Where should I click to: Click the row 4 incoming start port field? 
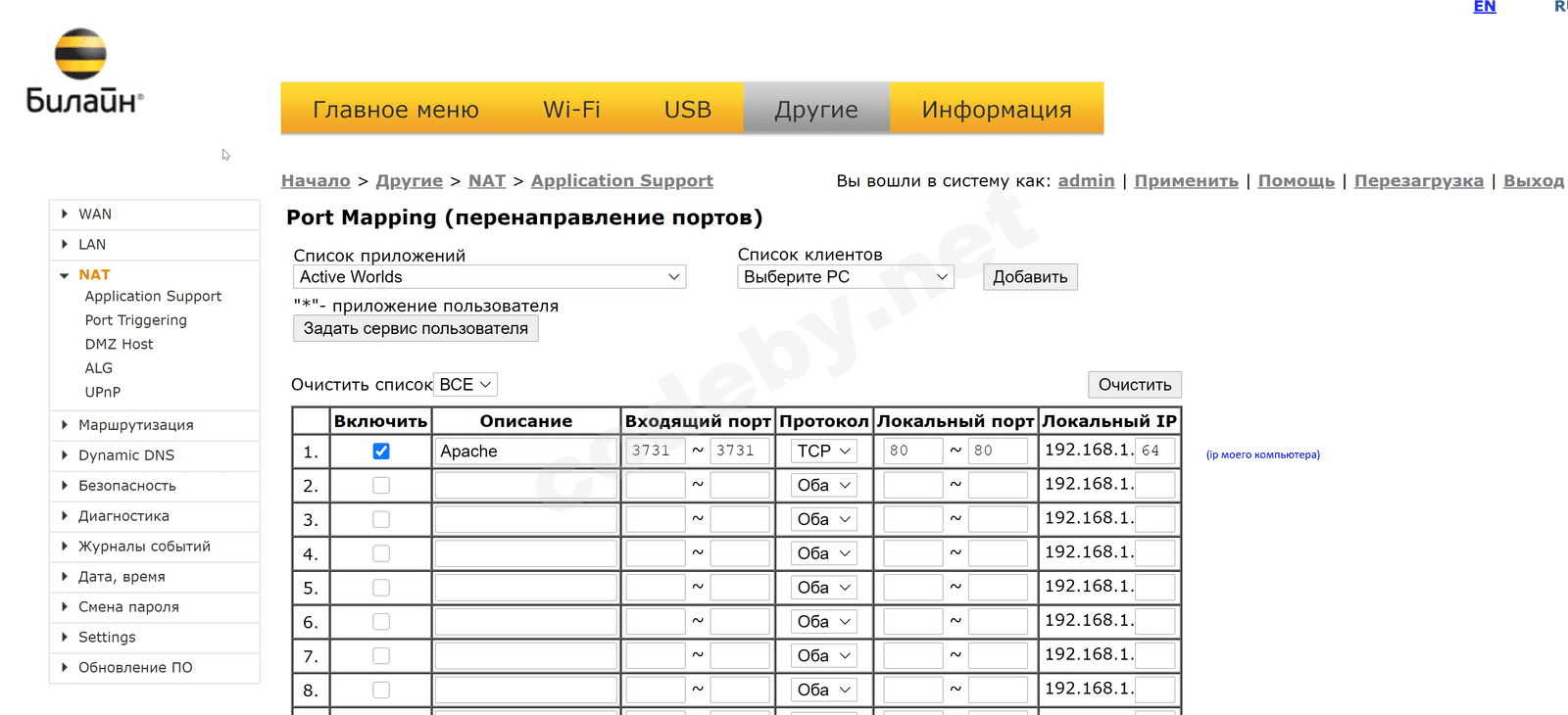click(x=656, y=553)
